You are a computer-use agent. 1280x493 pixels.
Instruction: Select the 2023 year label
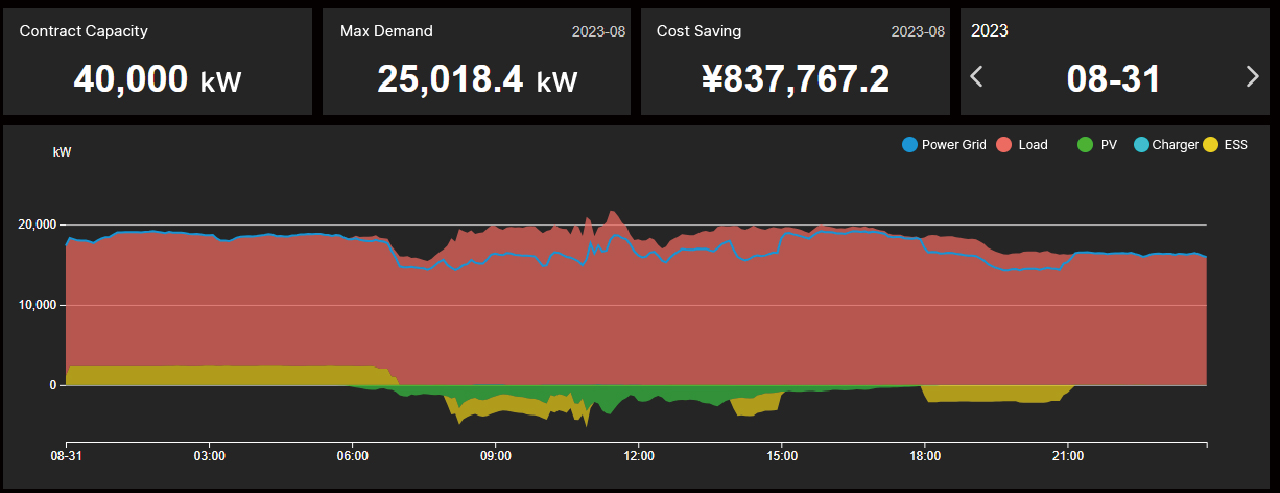coord(989,31)
